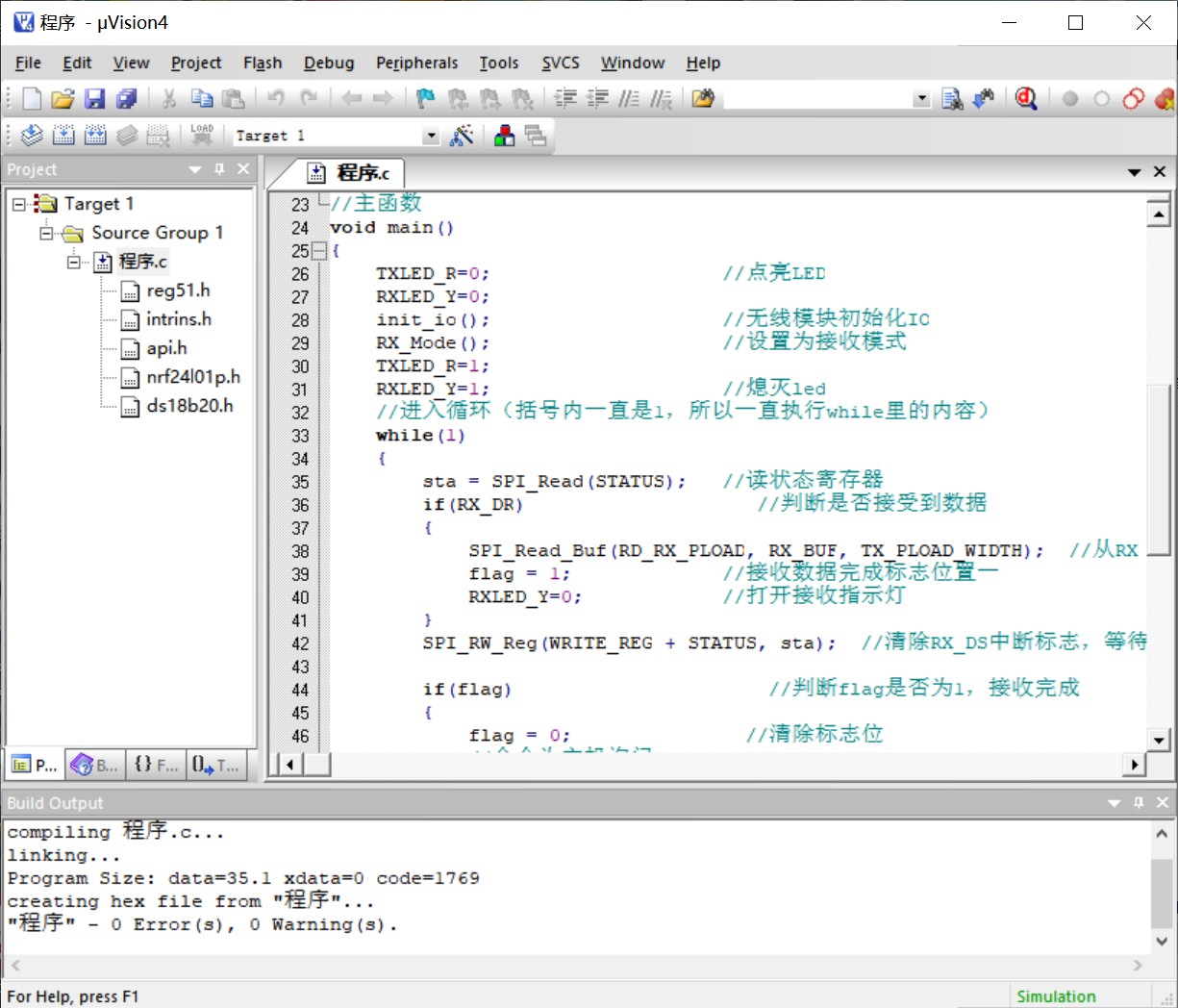Save the current file via floppy icon
Screen dimensions: 1178x1008
point(94,98)
